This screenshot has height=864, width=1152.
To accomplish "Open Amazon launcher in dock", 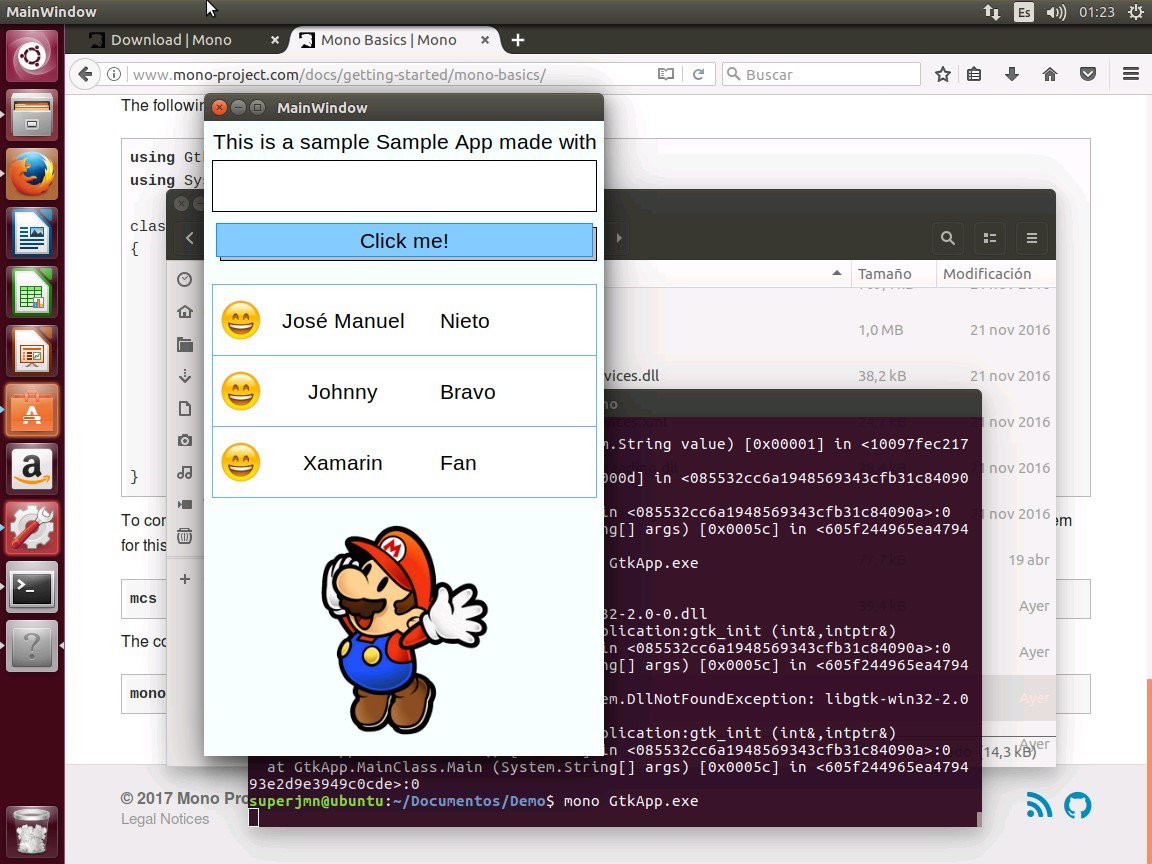I will click(32, 469).
